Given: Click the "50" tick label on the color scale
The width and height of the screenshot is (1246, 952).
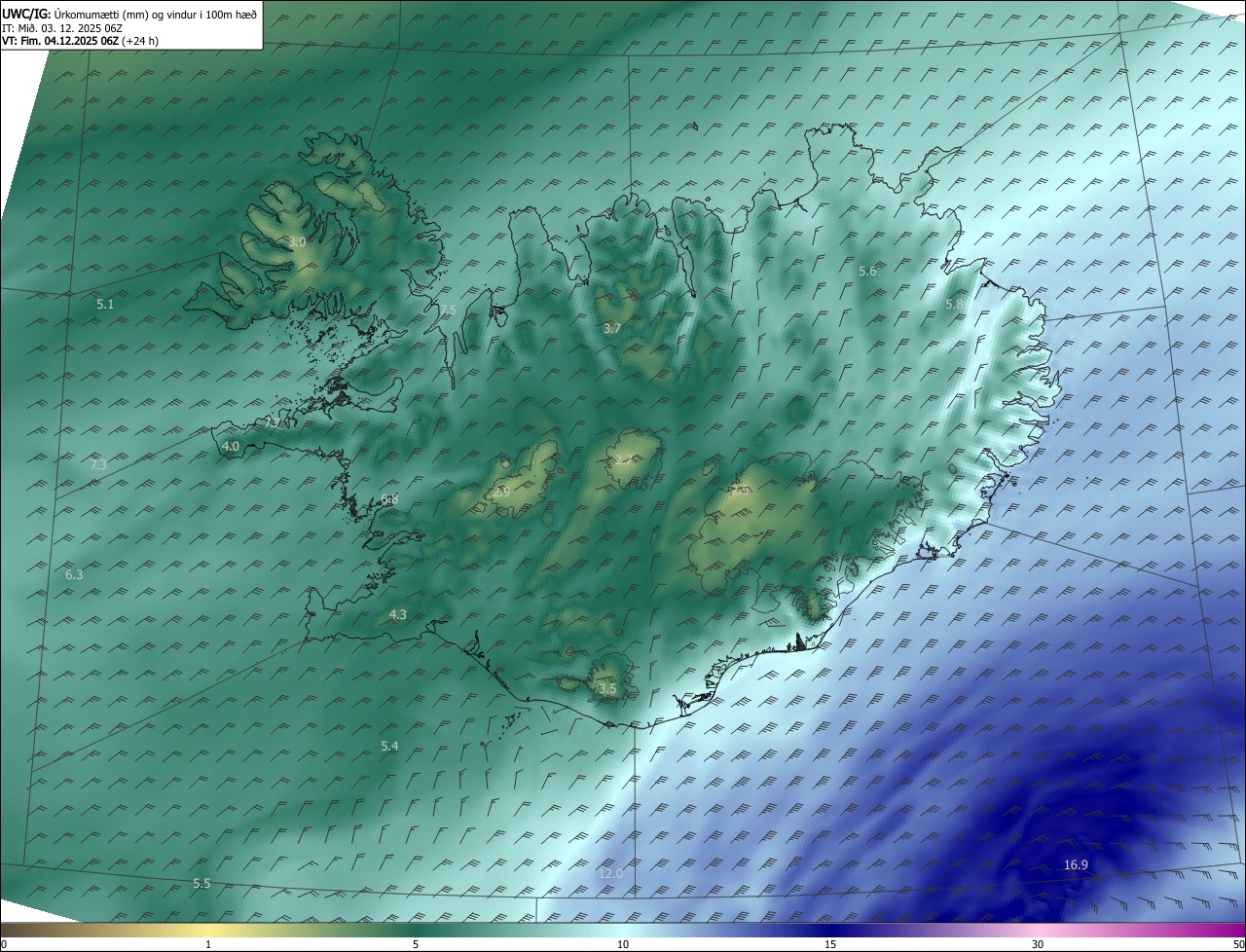Looking at the screenshot, I should [1238, 944].
